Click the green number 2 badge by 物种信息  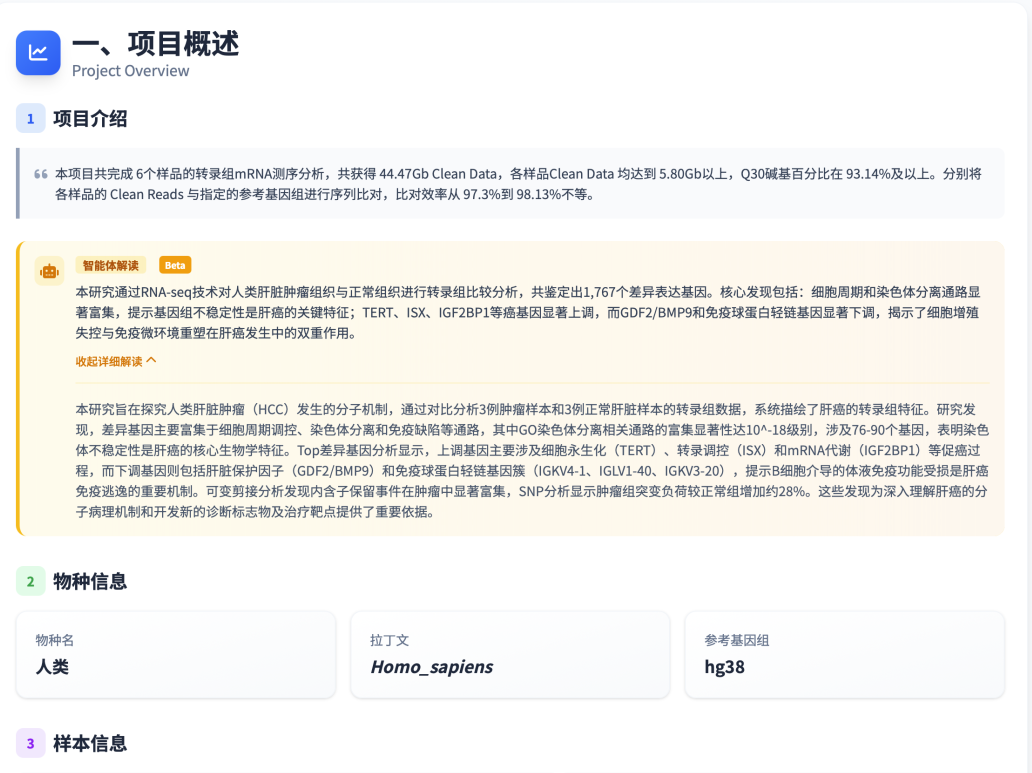(x=30, y=581)
